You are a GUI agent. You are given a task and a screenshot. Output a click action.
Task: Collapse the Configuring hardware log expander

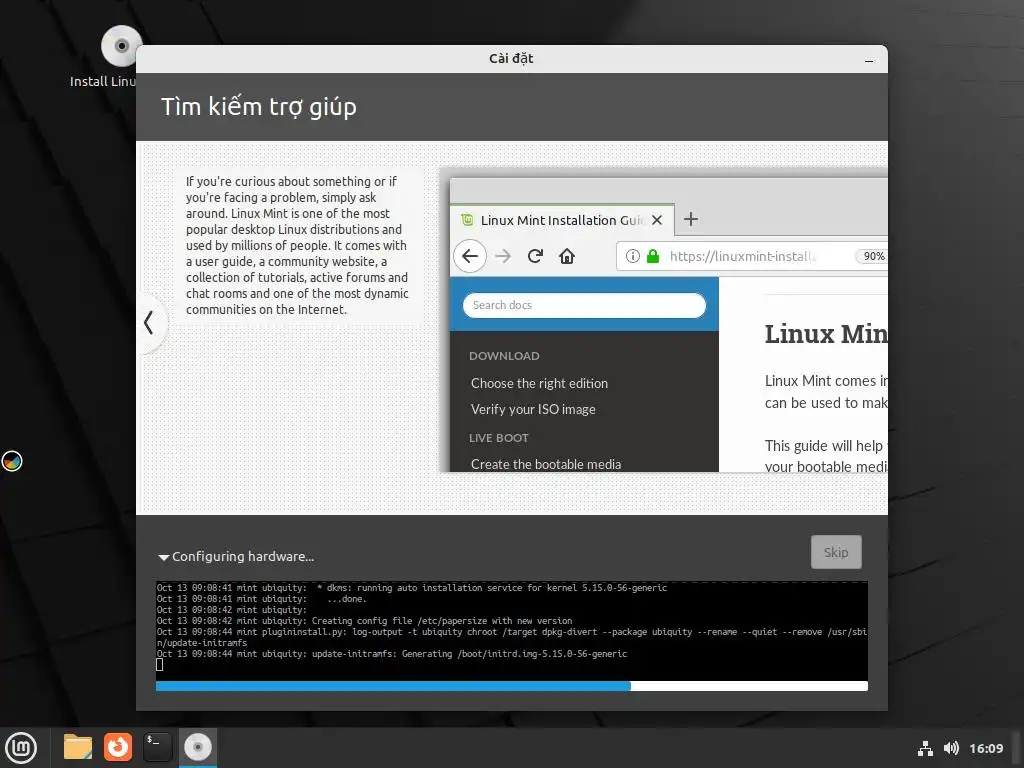[x=163, y=557]
